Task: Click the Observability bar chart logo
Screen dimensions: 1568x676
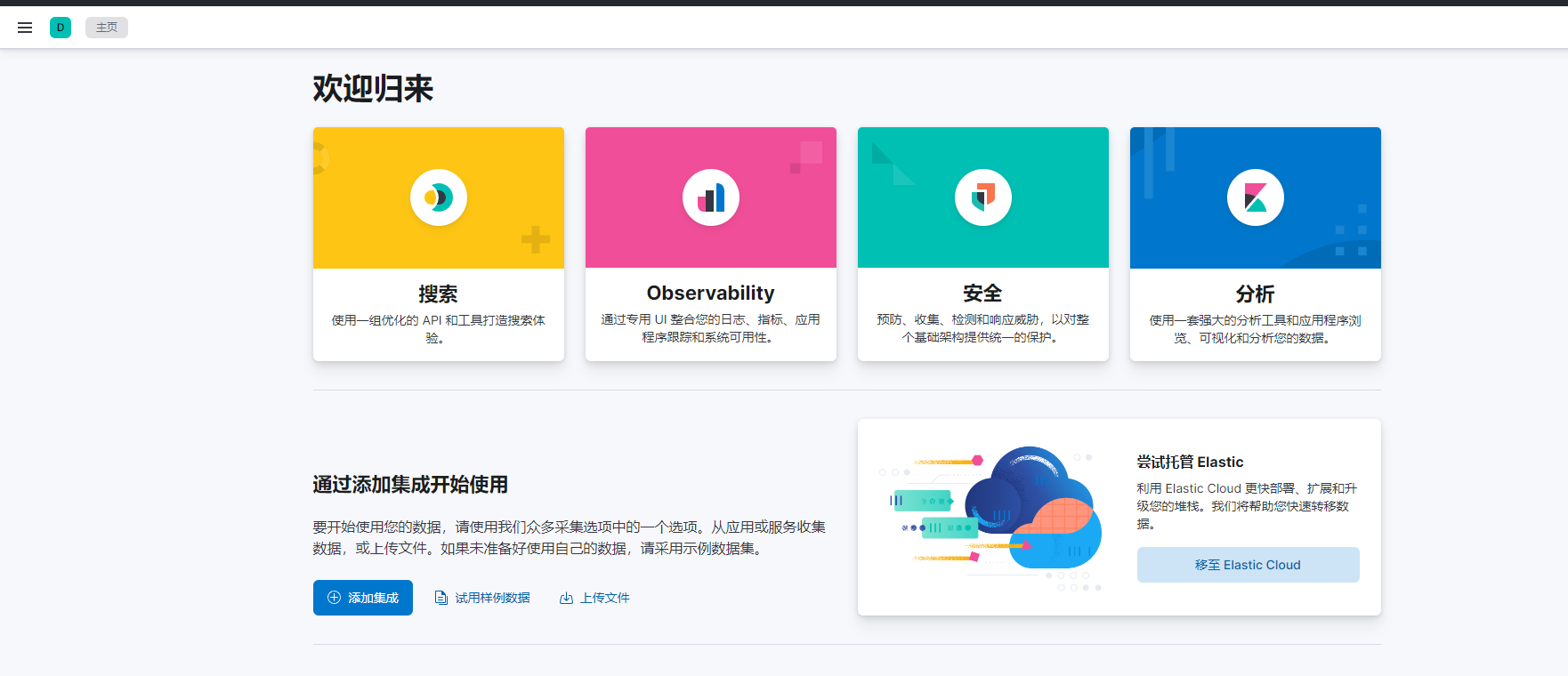Action: [x=711, y=197]
